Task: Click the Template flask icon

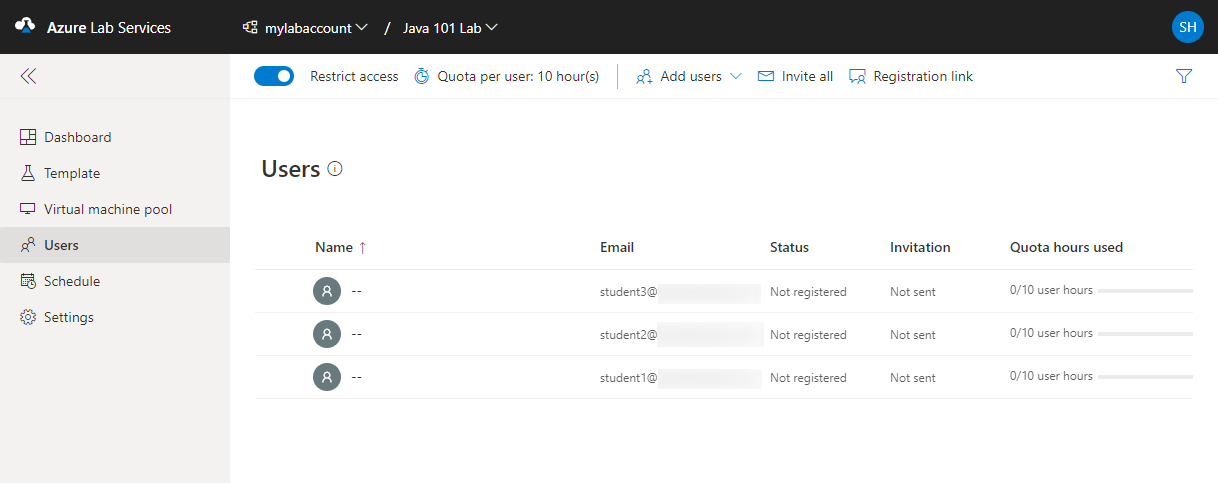Action: click(x=28, y=173)
